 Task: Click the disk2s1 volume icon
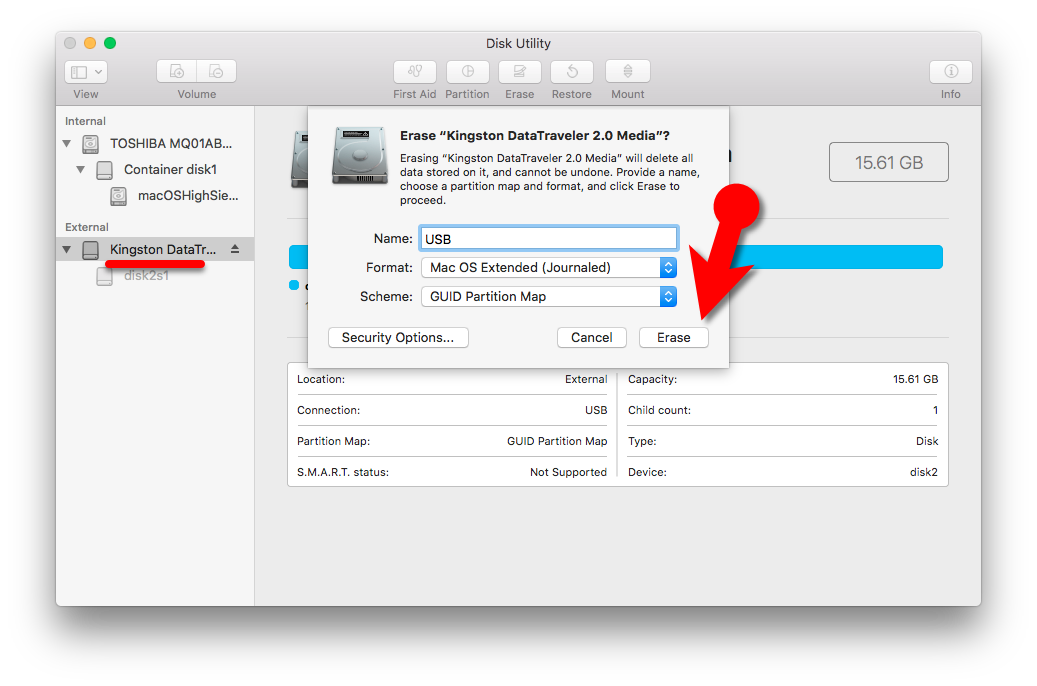[104, 277]
